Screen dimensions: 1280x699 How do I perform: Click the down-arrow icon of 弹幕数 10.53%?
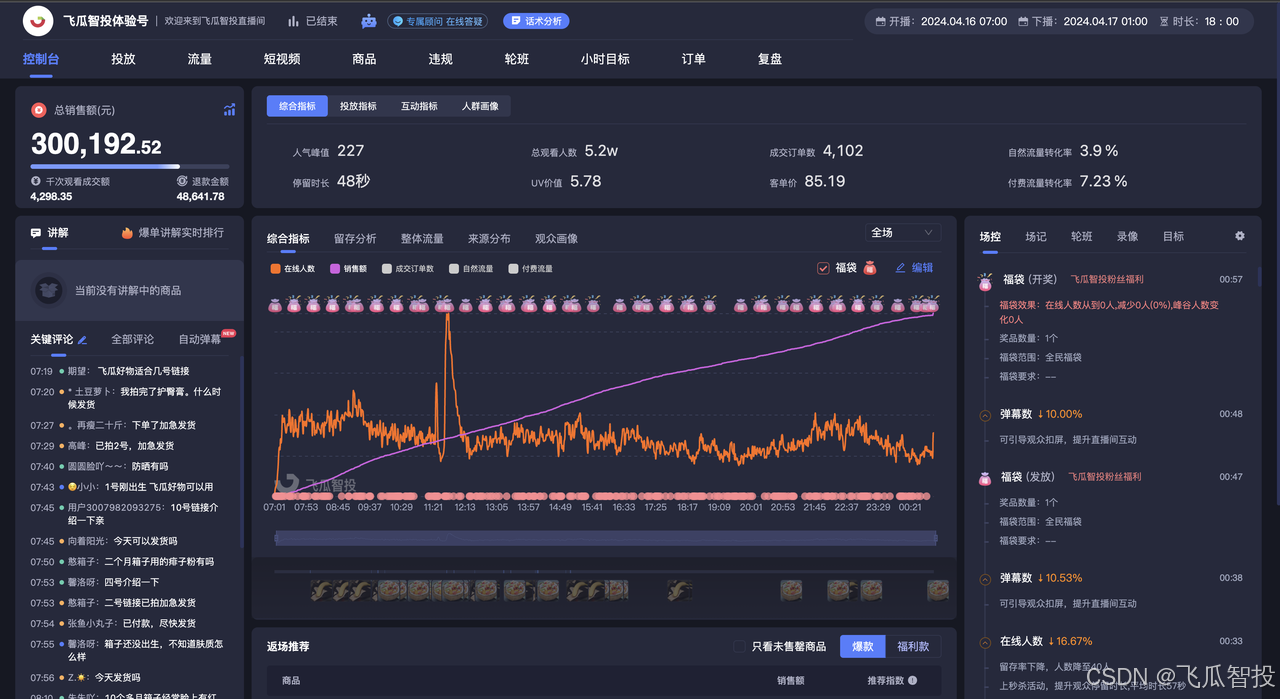(x=1041, y=578)
